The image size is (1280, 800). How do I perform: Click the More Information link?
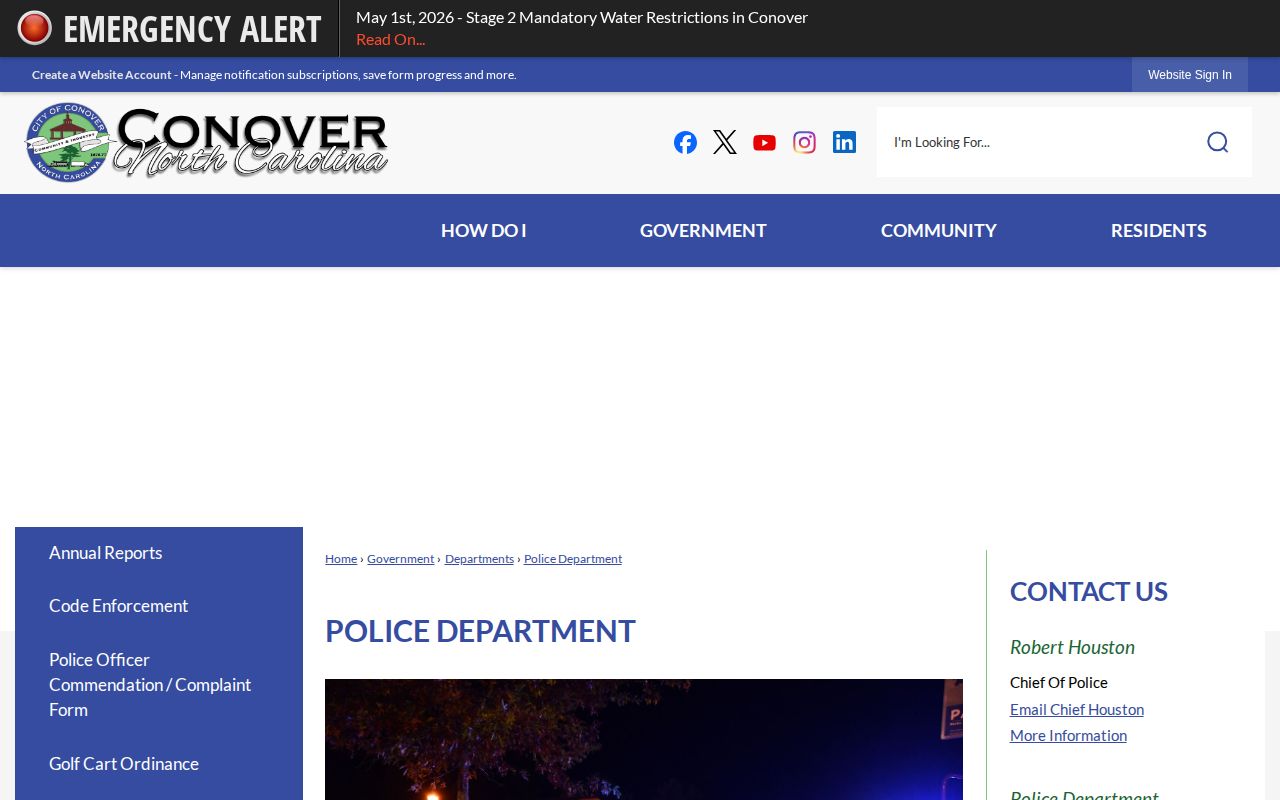coord(1068,735)
